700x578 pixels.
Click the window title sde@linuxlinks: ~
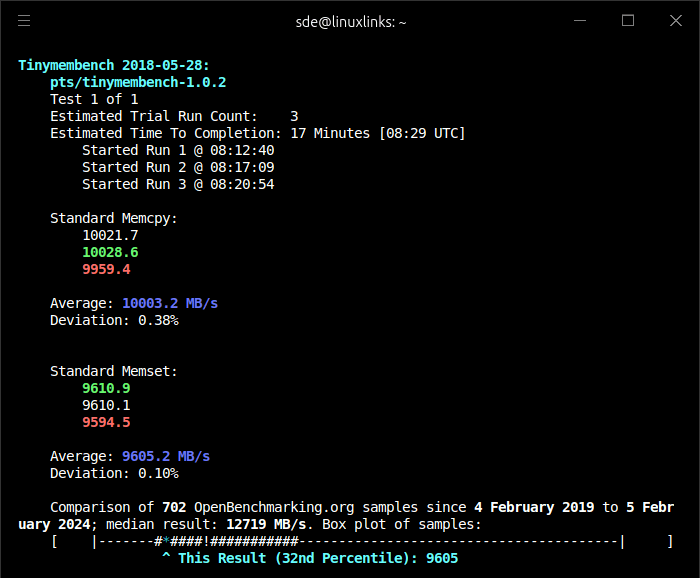[351, 22]
